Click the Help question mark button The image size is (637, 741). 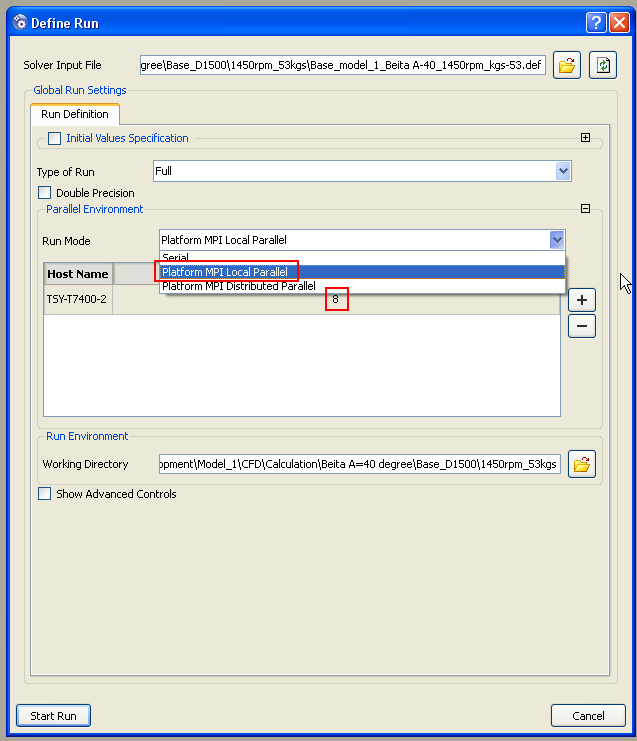(x=595, y=23)
